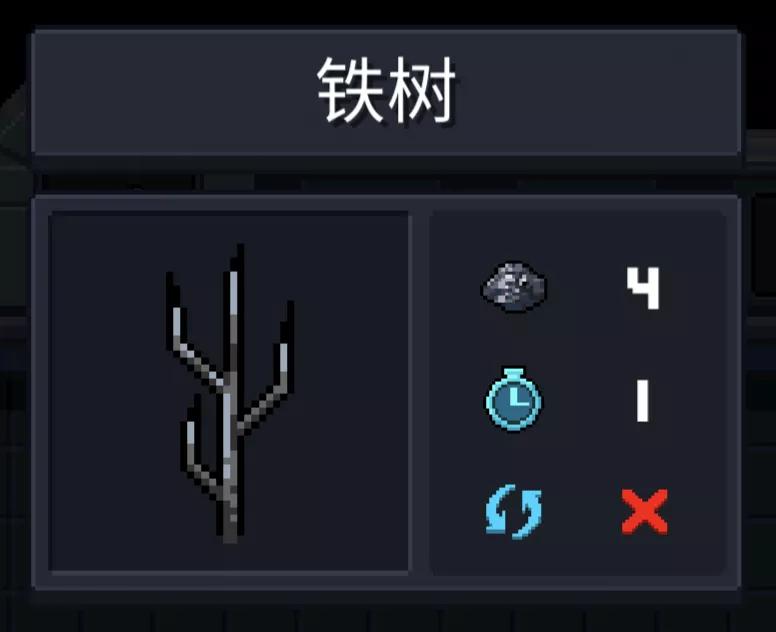Click the red X cancel icon
776x632 pixels.
click(644, 512)
